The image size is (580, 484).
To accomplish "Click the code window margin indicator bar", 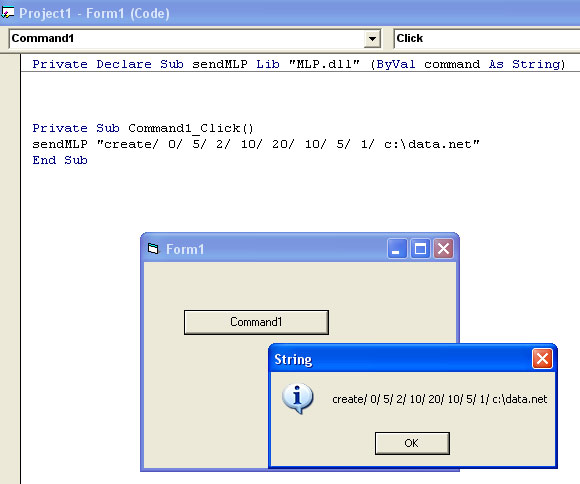I will click(10, 269).
